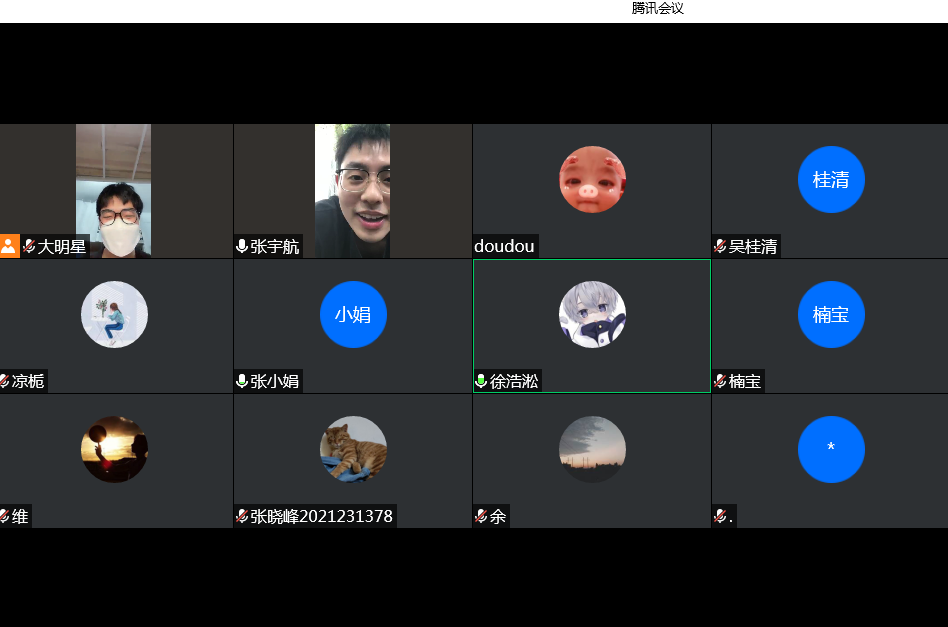Click the muted mic icon beside 楠宝

tap(720, 381)
